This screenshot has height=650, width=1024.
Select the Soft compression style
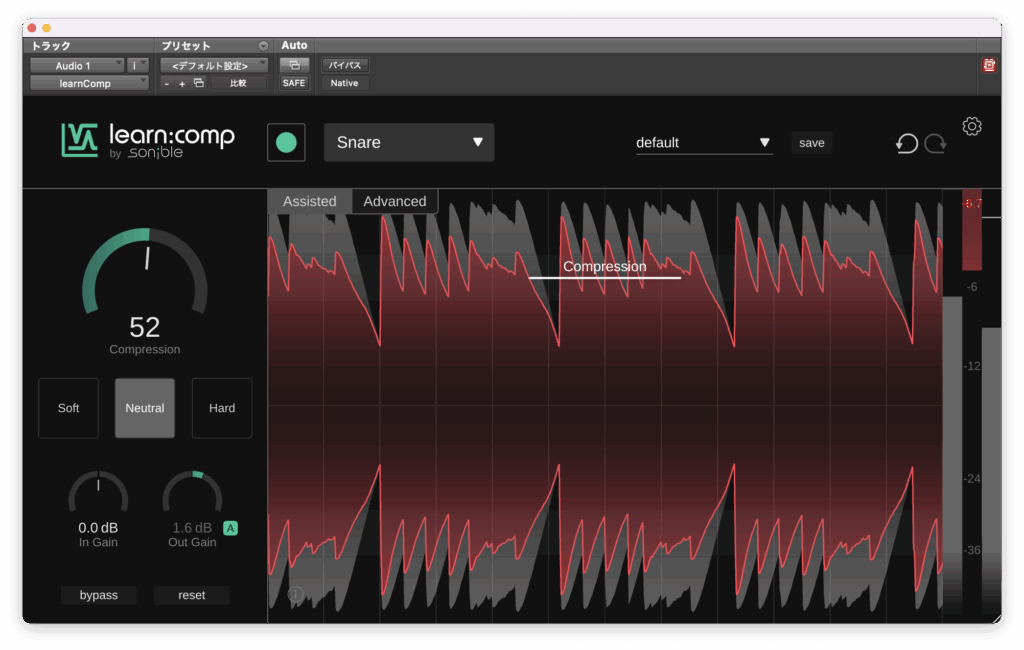[x=69, y=408]
